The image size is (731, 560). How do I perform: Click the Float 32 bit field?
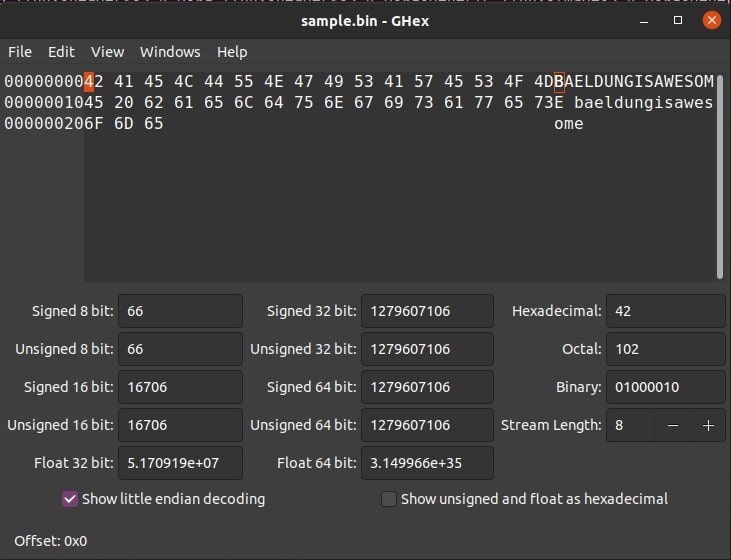pos(180,463)
